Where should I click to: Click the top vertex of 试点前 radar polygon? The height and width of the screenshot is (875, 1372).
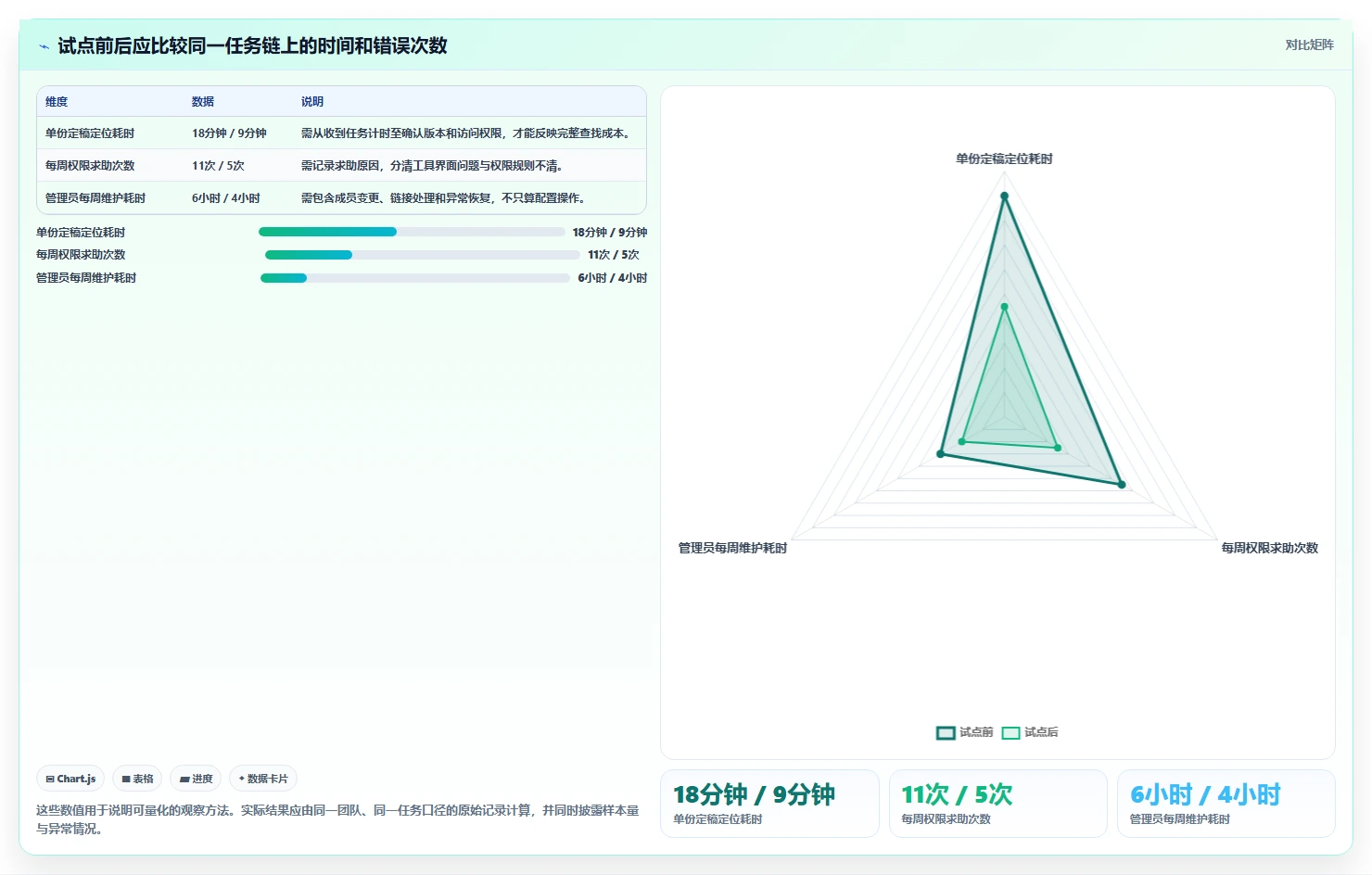click(x=1004, y=196)
